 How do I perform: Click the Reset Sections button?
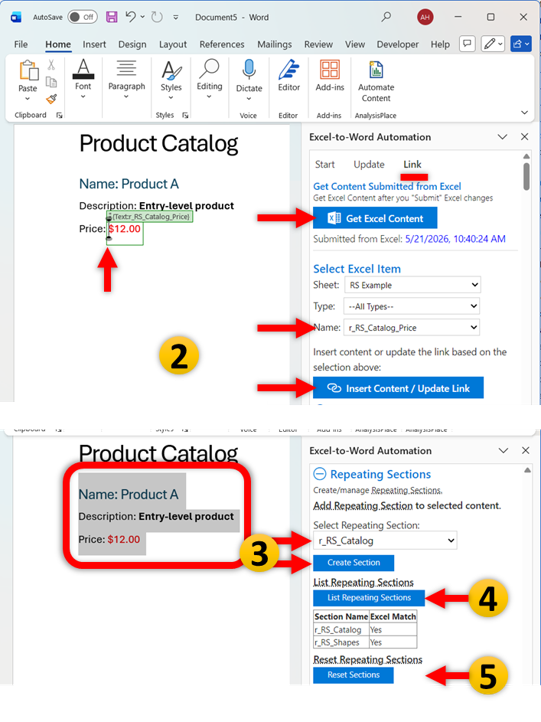[x=354, y=675]
